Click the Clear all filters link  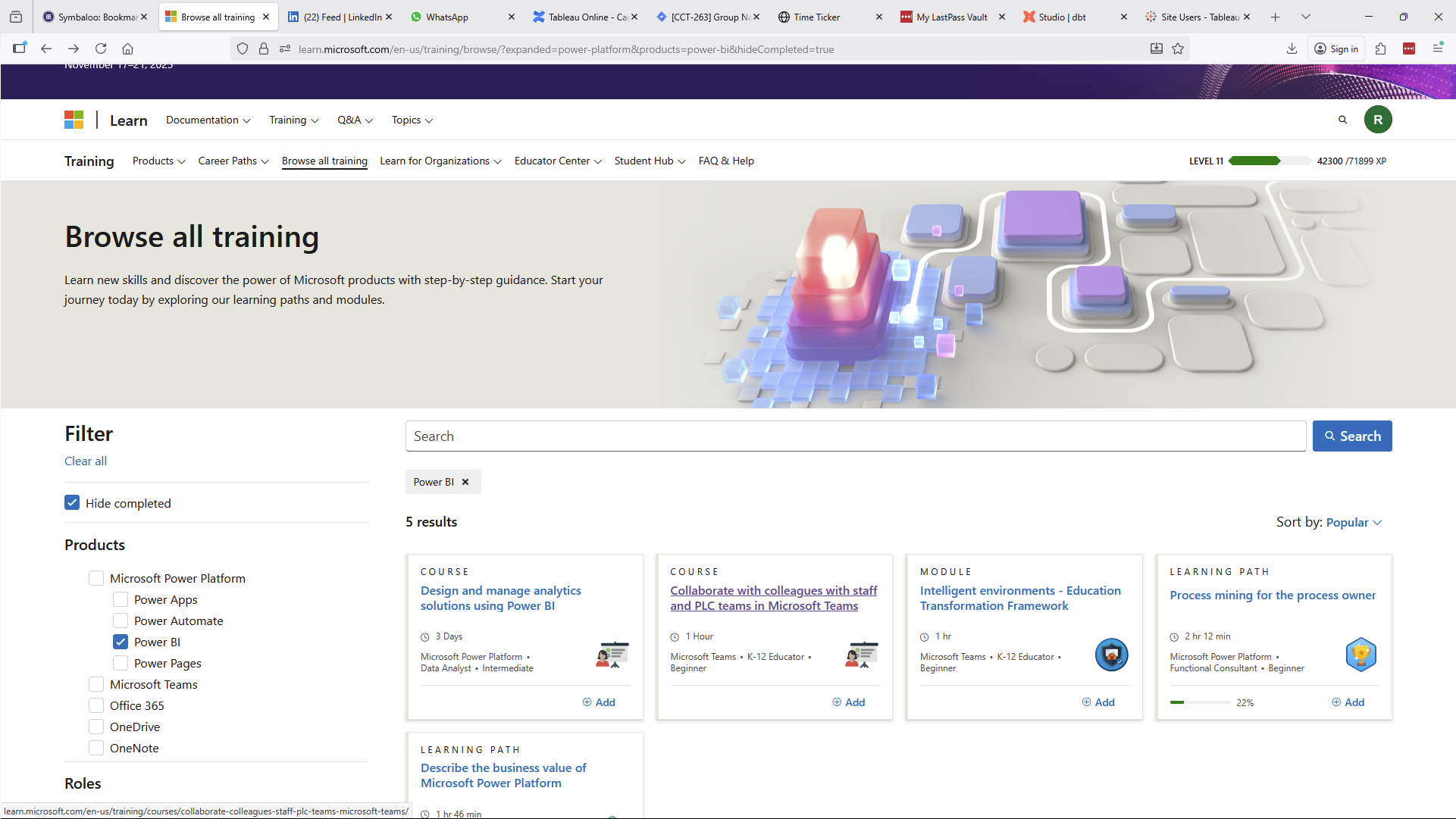86,461
